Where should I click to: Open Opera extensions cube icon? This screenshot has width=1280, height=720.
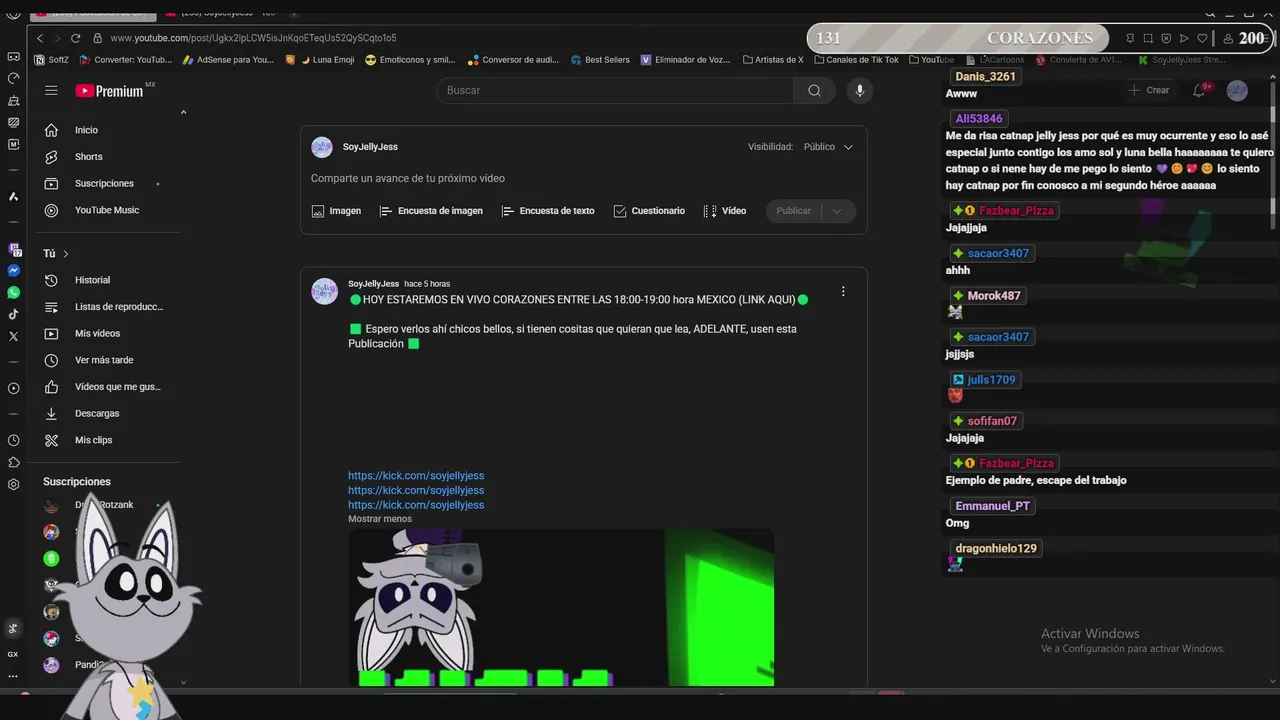click(13, 462)
